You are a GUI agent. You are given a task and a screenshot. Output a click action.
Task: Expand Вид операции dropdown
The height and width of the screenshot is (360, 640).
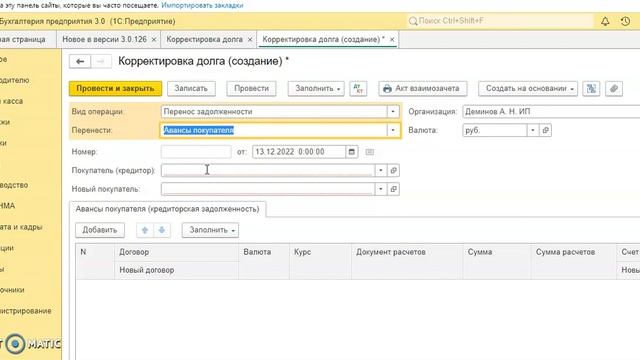(393, 111)
